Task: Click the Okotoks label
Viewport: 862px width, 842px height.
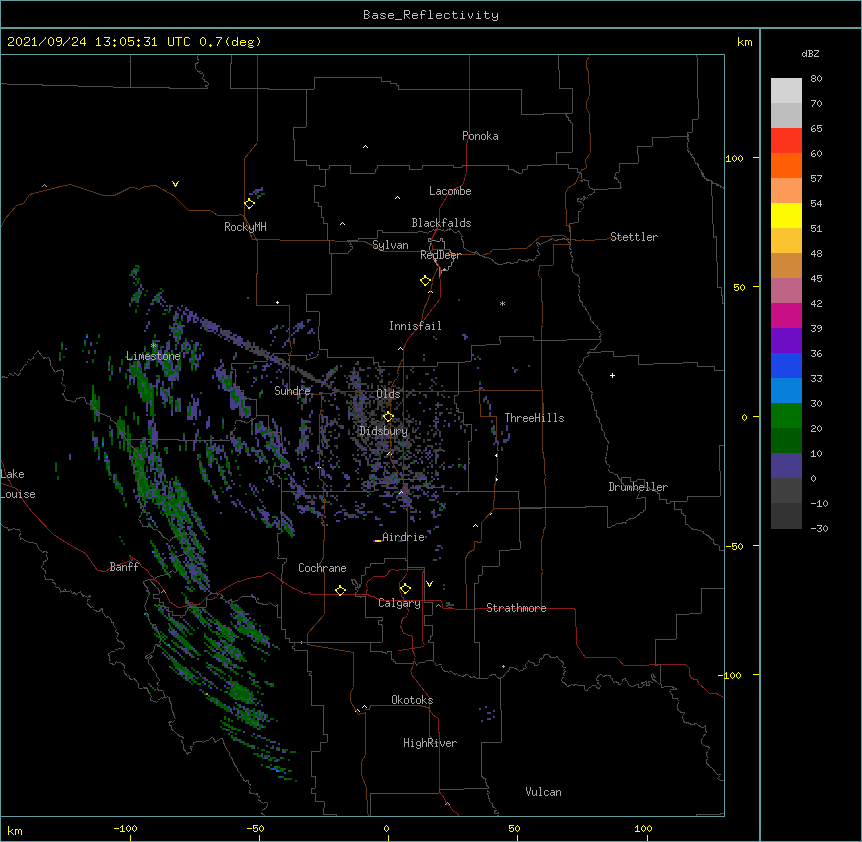Action: tap(412, 700)
